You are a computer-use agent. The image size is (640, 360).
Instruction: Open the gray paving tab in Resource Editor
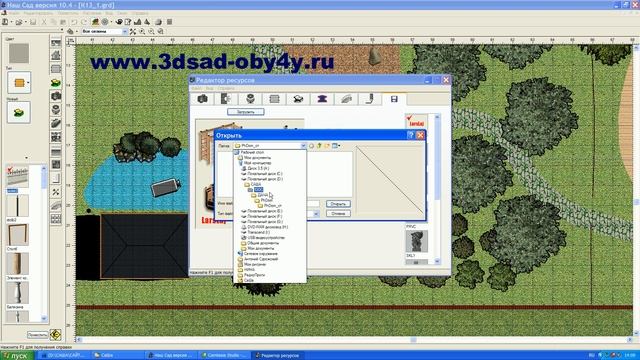pyautogui.click(x=346, y=99)
